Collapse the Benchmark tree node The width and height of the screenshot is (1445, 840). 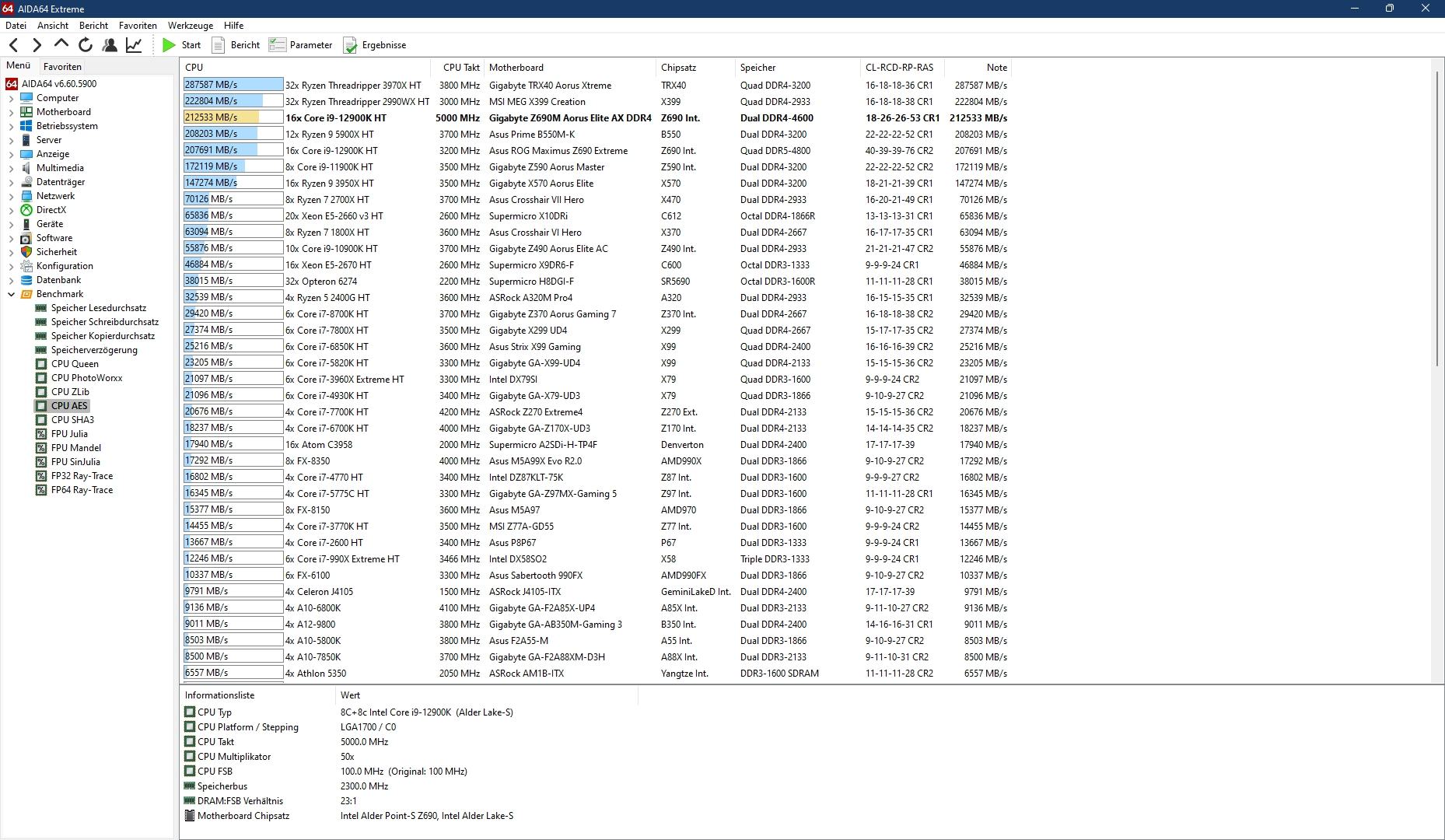coord(11,294)
